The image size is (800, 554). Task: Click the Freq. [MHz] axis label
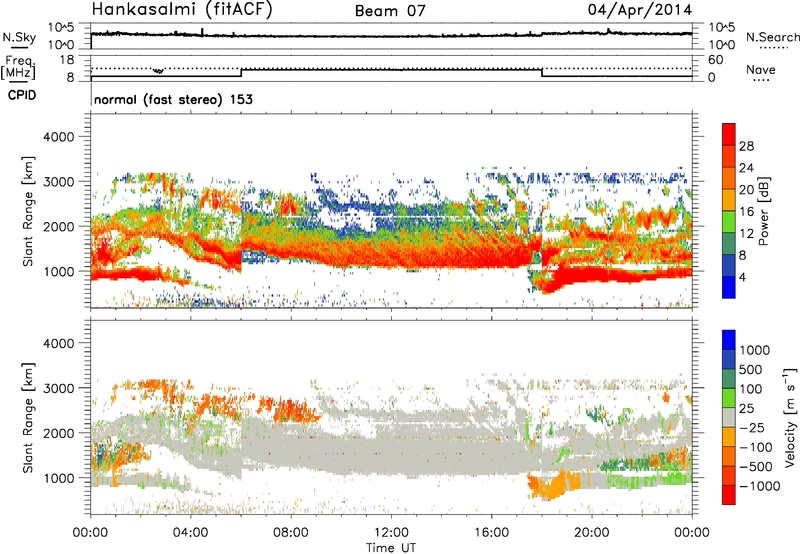(x=18, y=68)
